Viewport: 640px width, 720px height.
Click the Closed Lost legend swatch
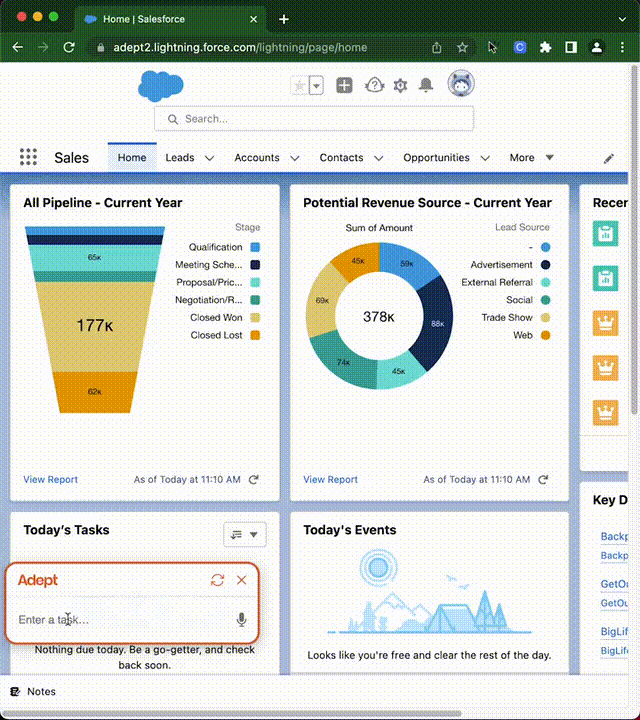point(255,335)
